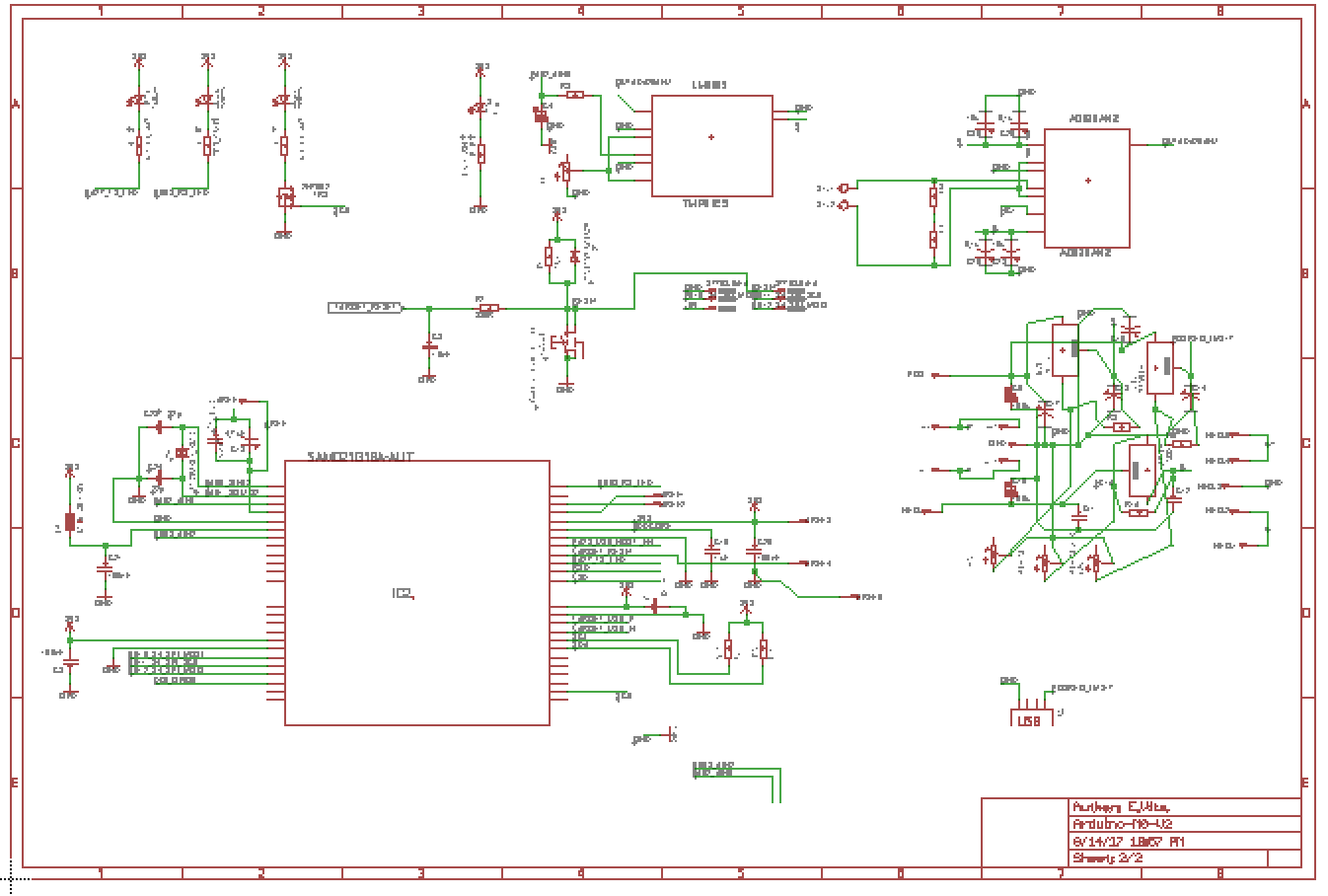Select row marker C on the left border
The height and width of the screenshot is (896, 1328).
tap(15, 443)
